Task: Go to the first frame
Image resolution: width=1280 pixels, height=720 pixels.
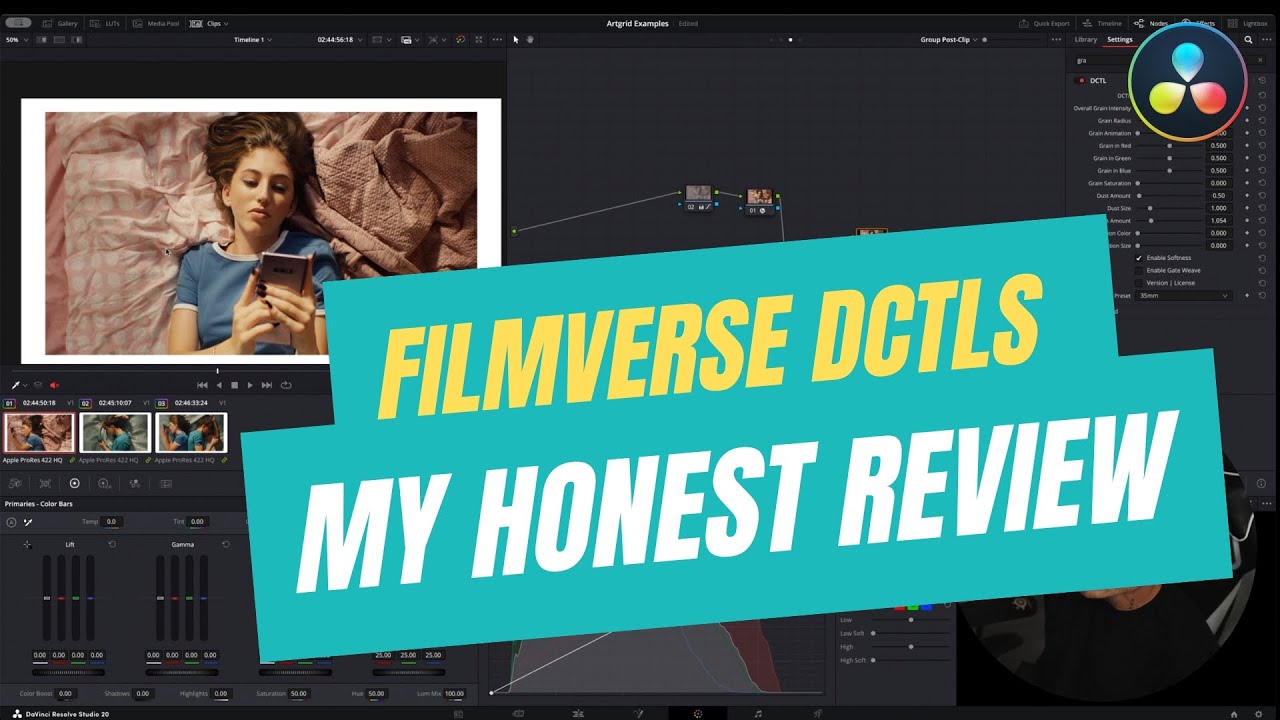Action: pyautogui.click(x=202, y=385)
